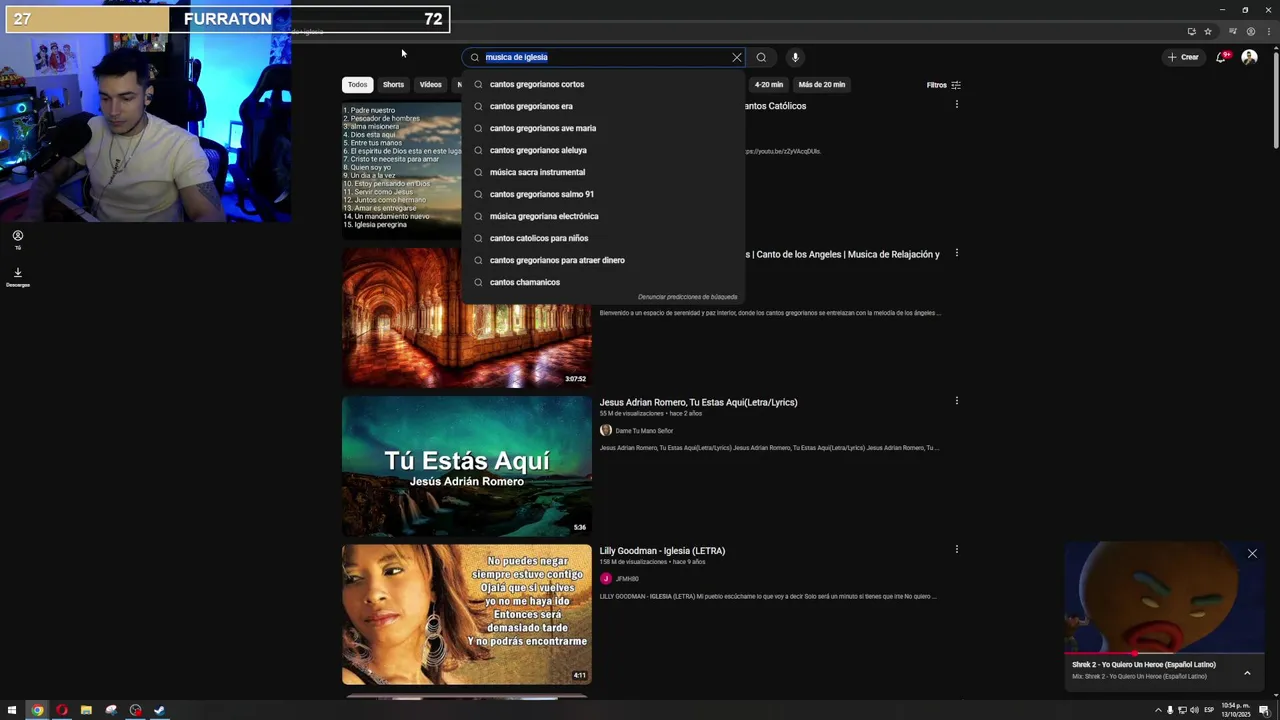Open Steam icon in the taskbar

tap(159, 710)
